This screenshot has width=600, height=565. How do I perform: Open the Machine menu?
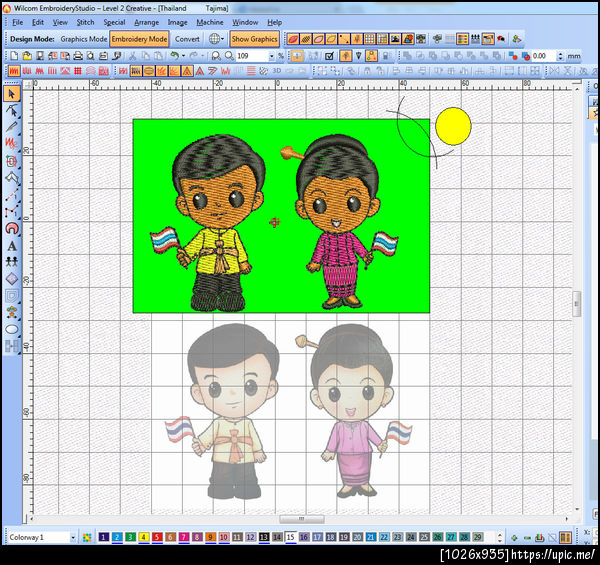tap(210, 23)
